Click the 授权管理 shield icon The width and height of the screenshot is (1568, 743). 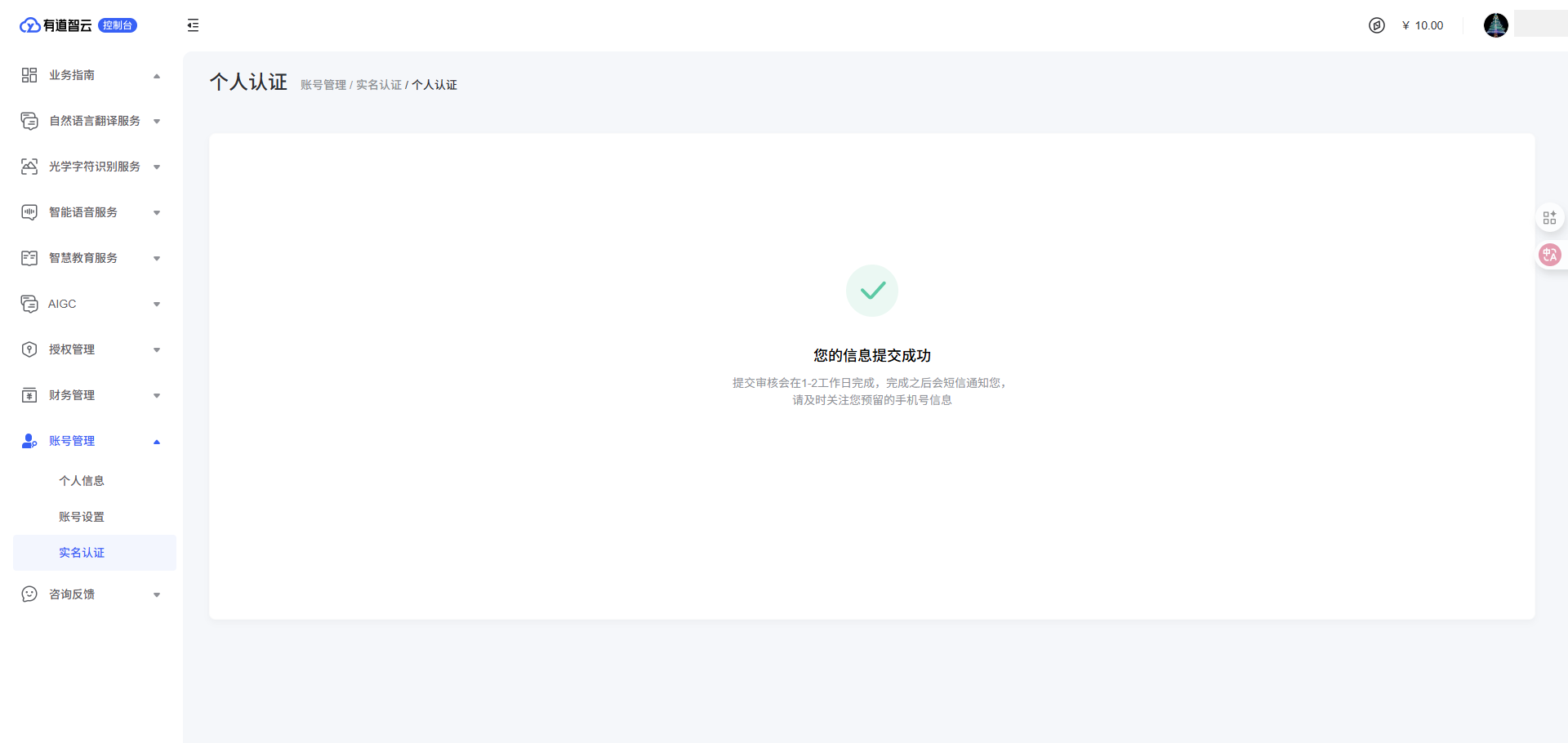tap(29, 349)
